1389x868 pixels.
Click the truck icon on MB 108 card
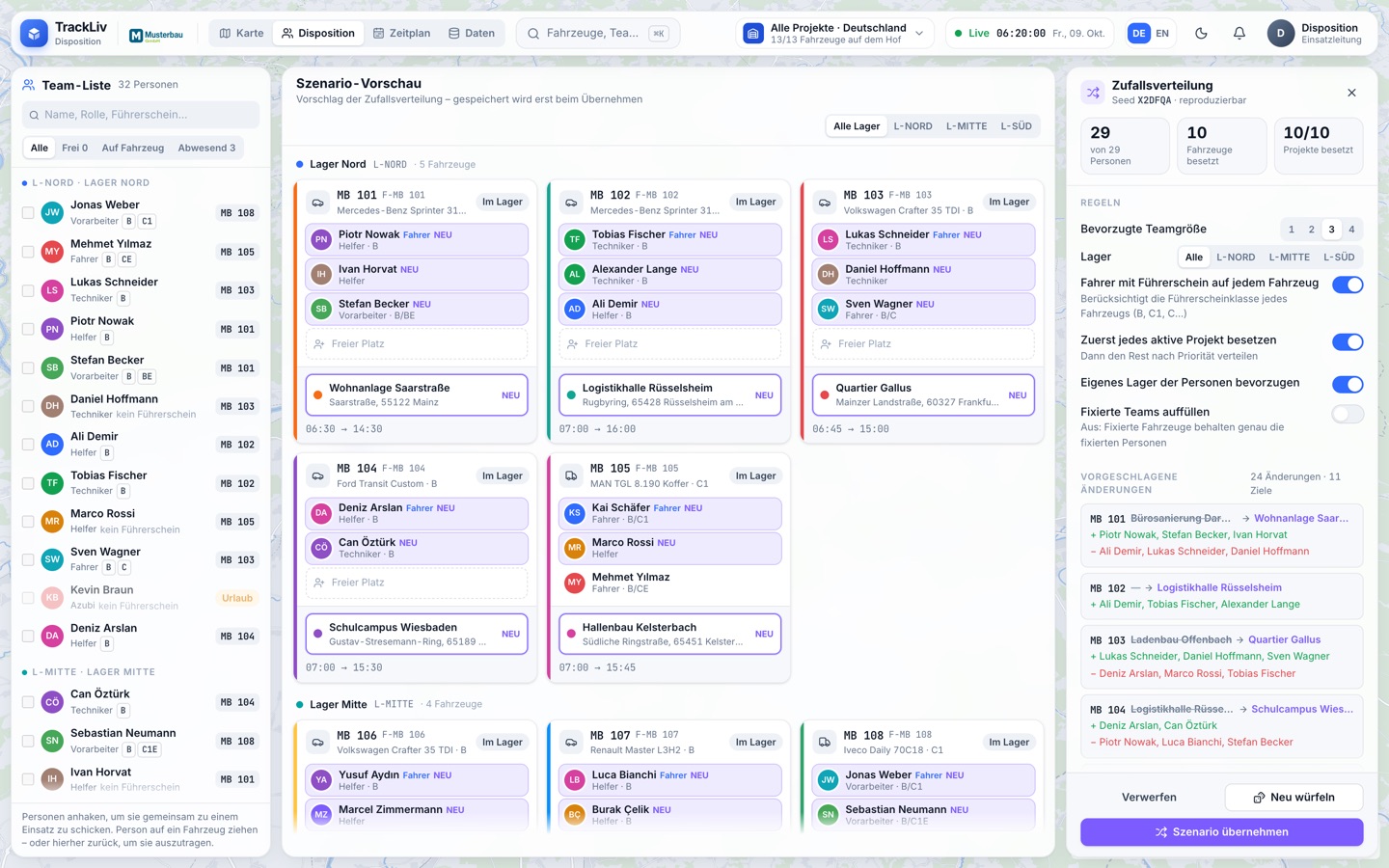(x=825, y=743)
